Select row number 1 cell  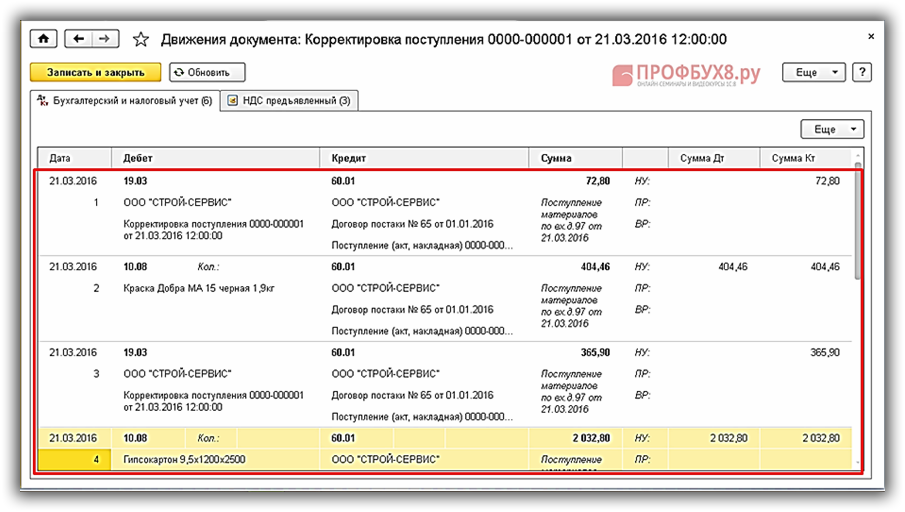[x=96, y=203]
